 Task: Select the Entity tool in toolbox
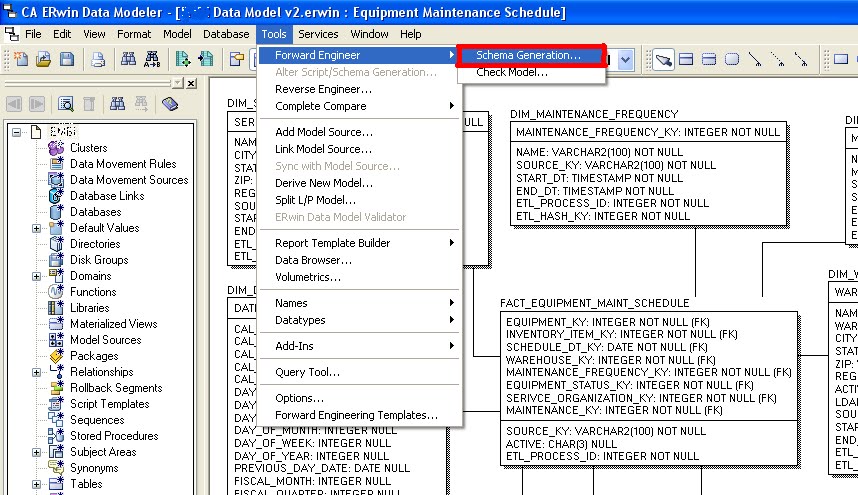coord(686,59)
